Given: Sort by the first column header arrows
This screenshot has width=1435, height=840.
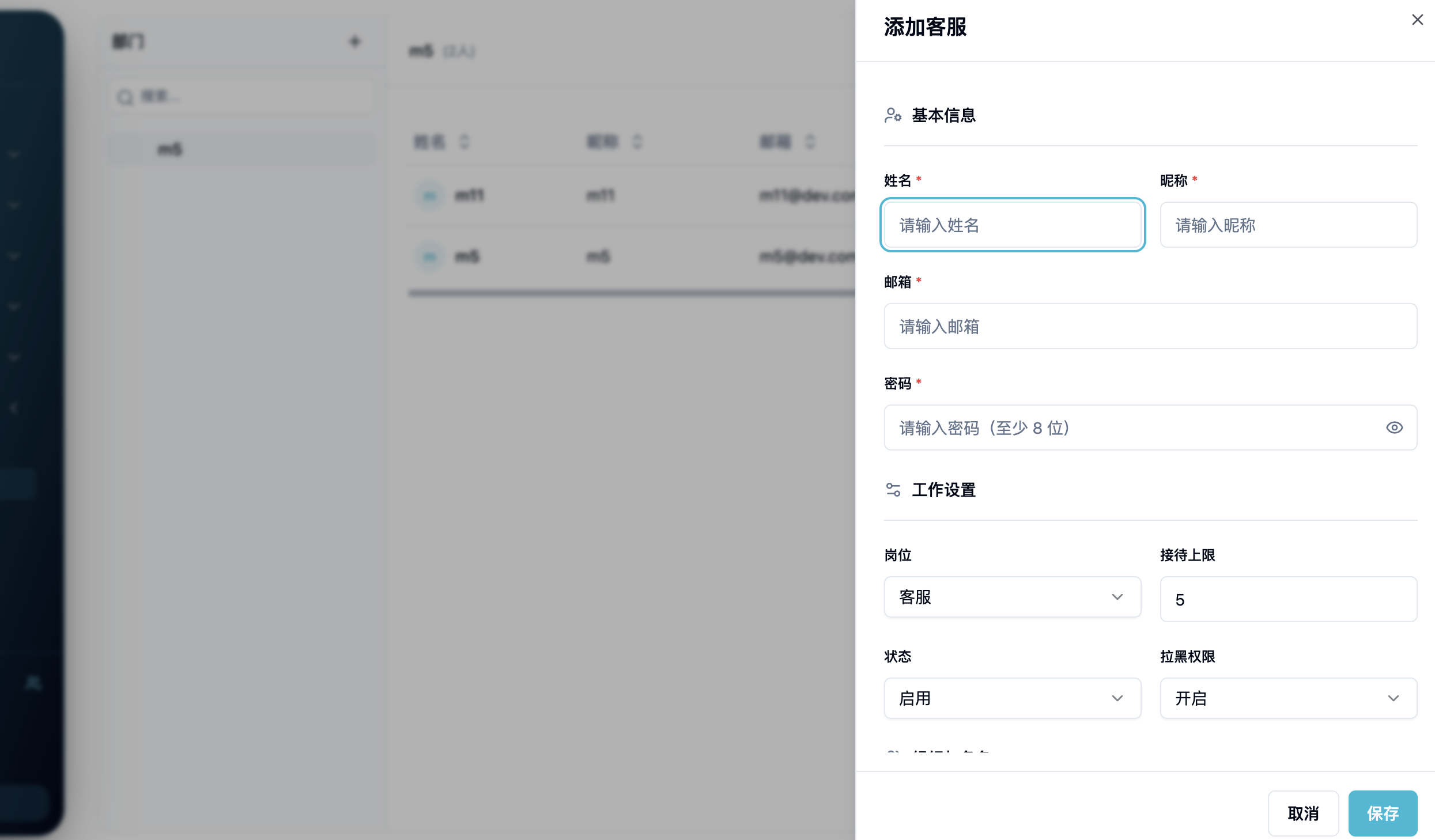Looking at the screenshot, I should click(x=465, y=141).
